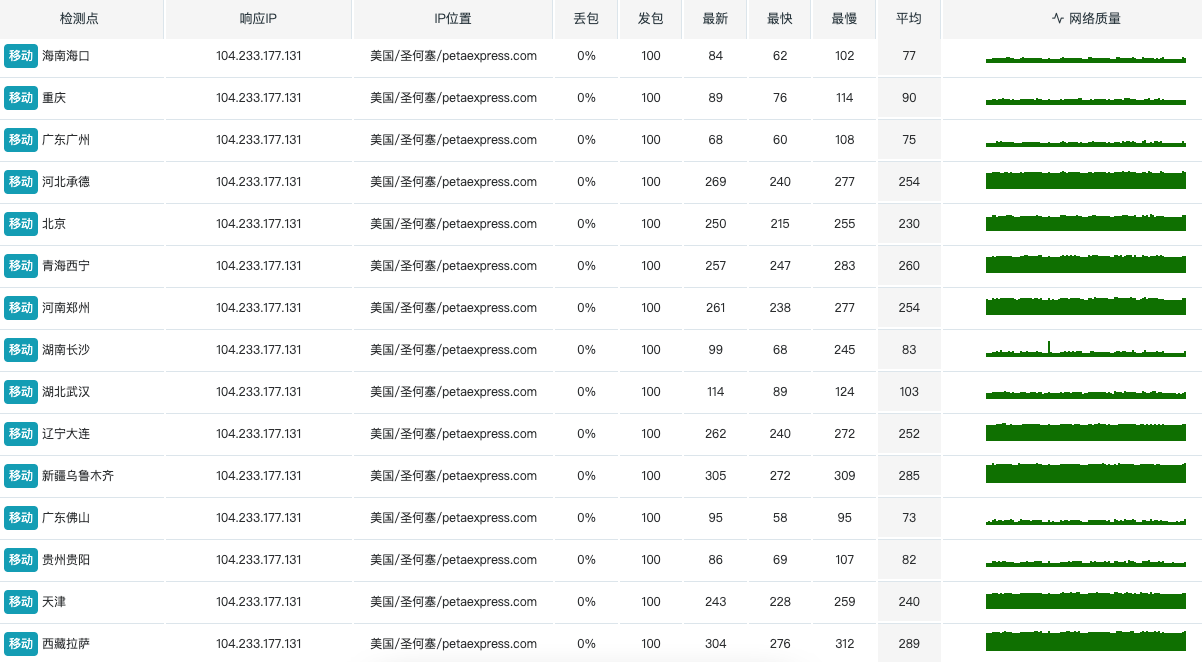The height and width of the screenshot is (662, 1202).
Task: Click the 网络质量 graph in 广东佛山 row
Action: click(x=1085, y=519)
